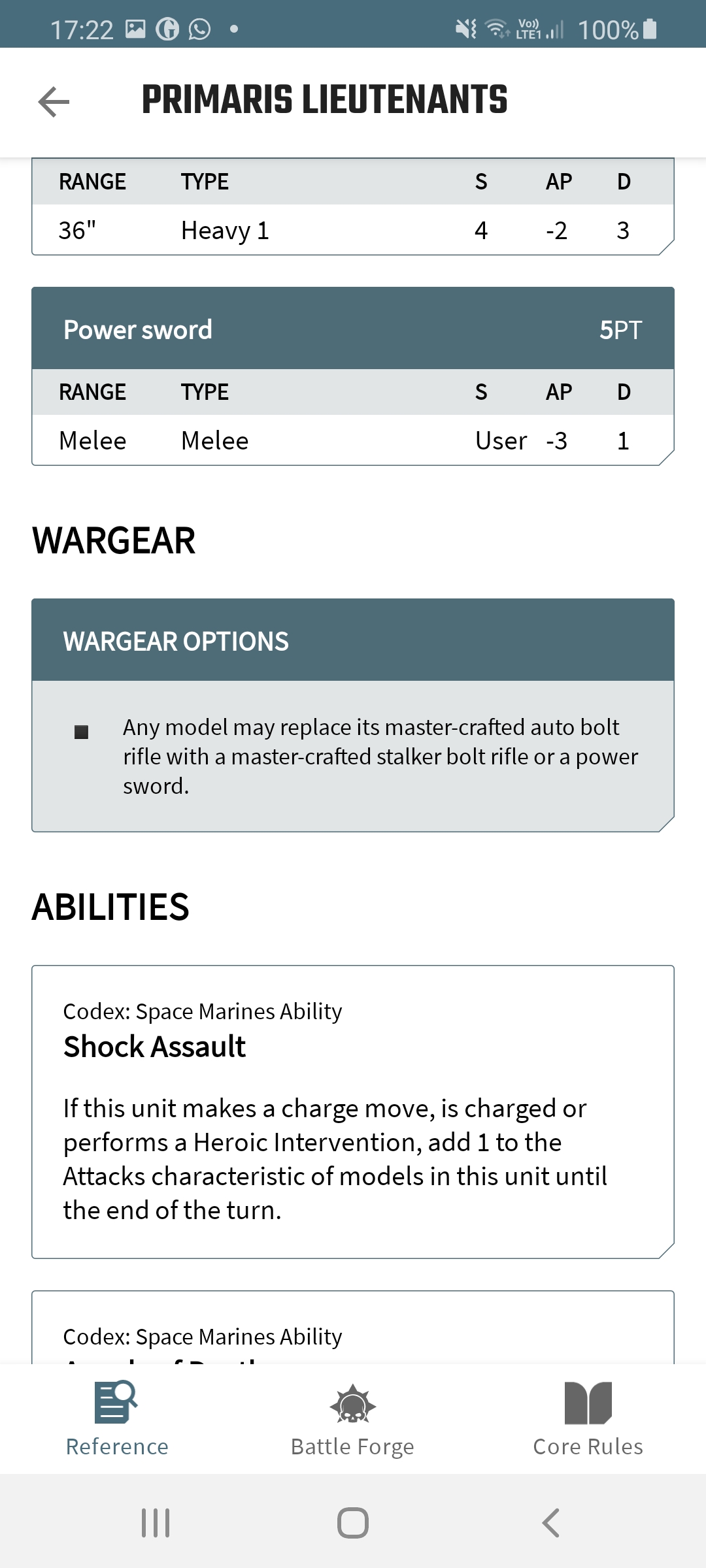Tap the Android home button
The height and width of the screenshot is (1568, 706).
click(x=353, y=1523)
